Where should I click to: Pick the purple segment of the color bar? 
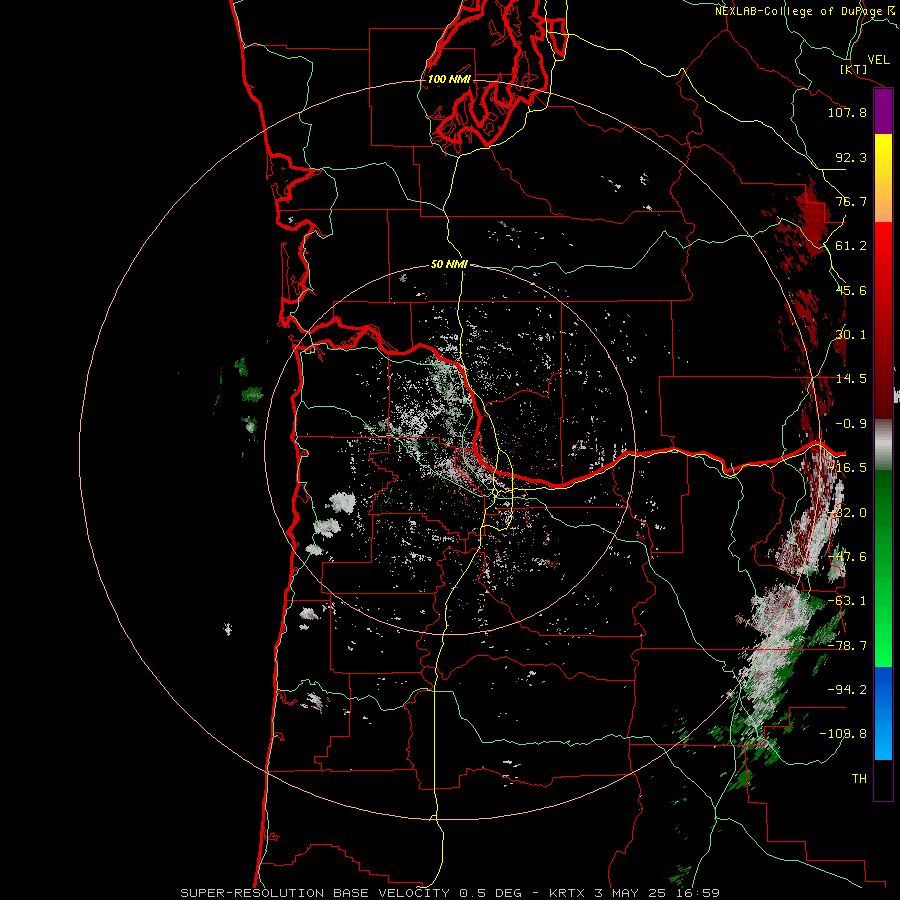tap(883, 112)
